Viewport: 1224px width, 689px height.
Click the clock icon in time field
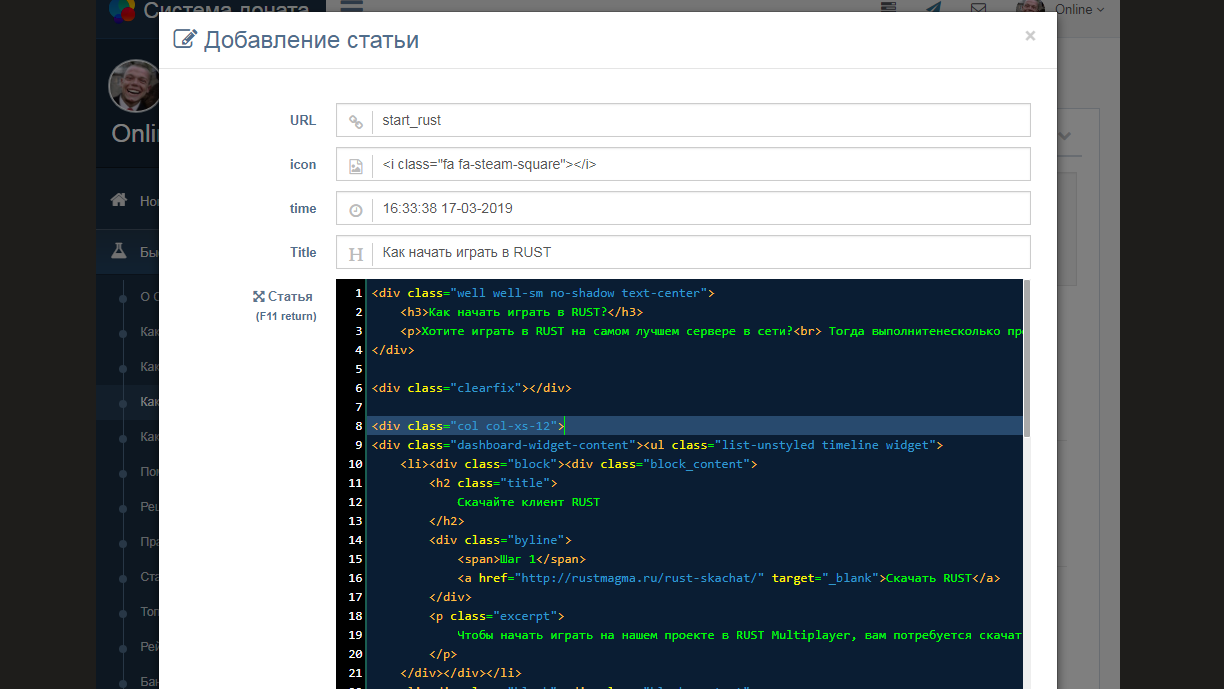click(355, 210)
